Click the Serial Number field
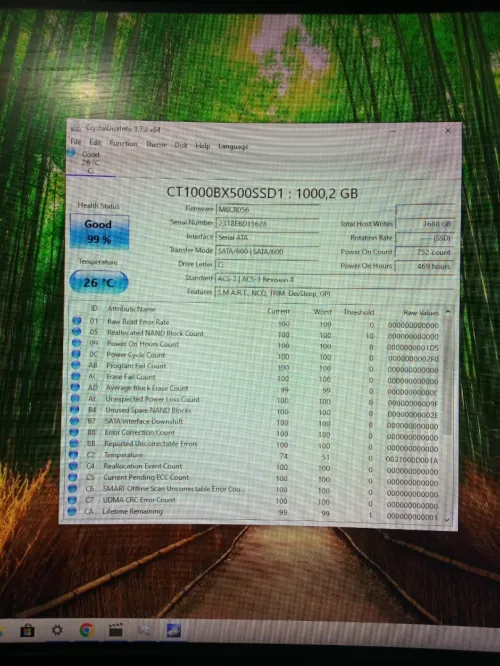 268,223
